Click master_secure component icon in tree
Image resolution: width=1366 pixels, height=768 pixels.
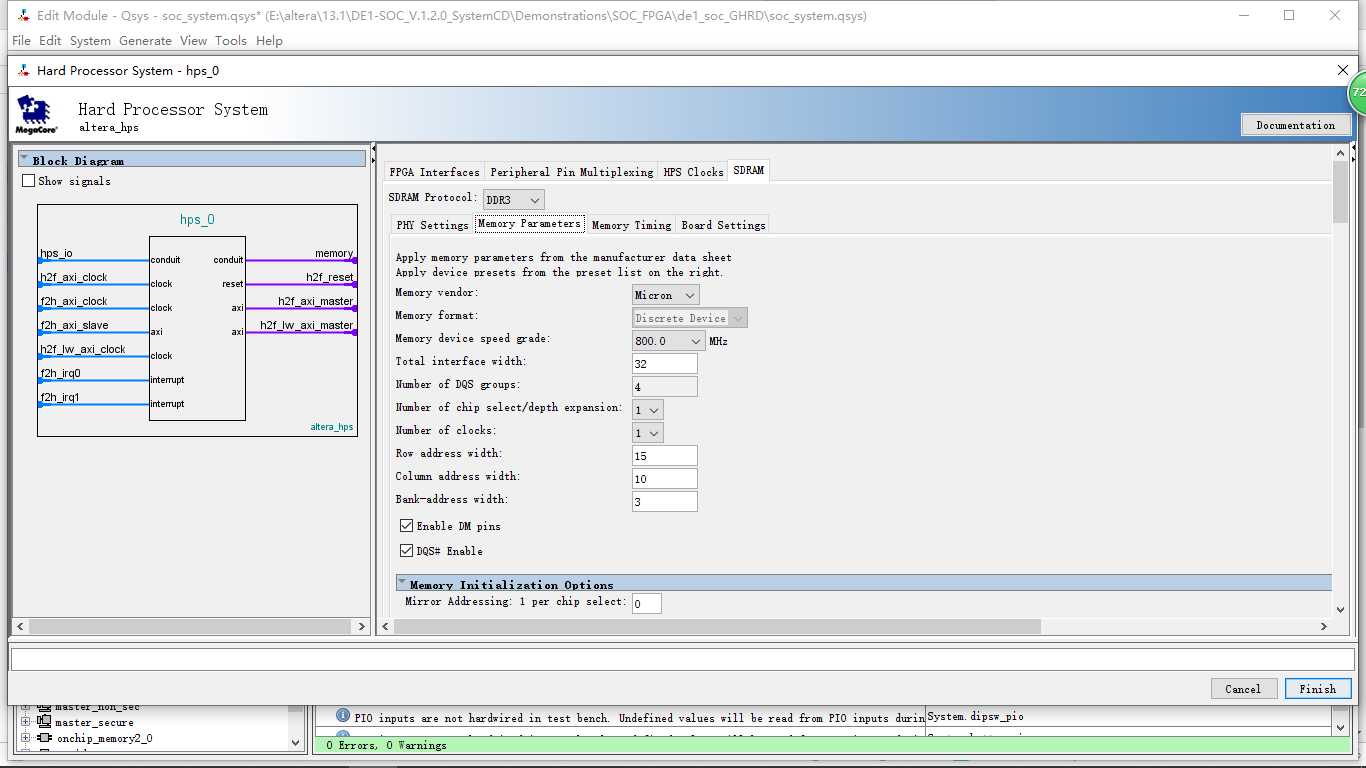pos(45,722)
